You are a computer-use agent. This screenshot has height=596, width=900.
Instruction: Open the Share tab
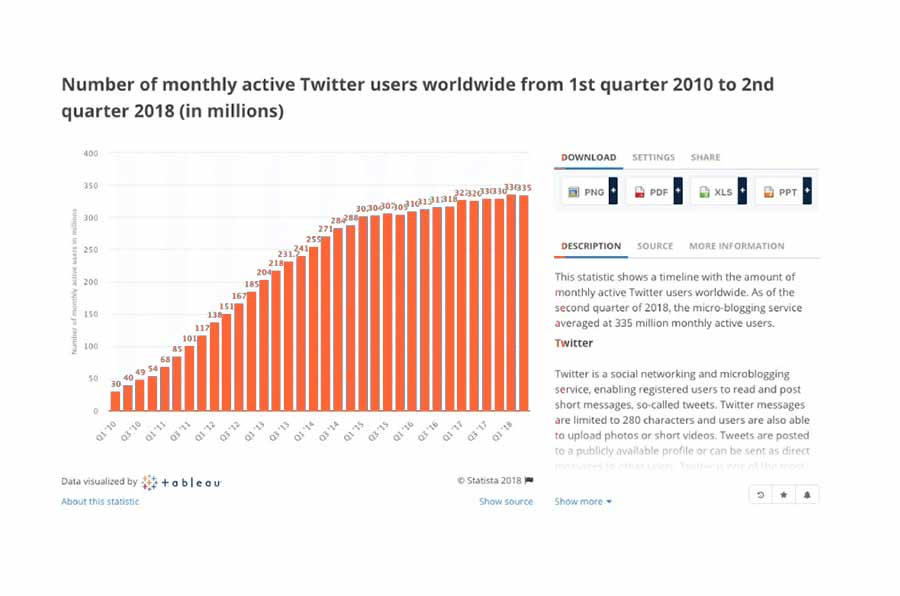coord(705,157)
